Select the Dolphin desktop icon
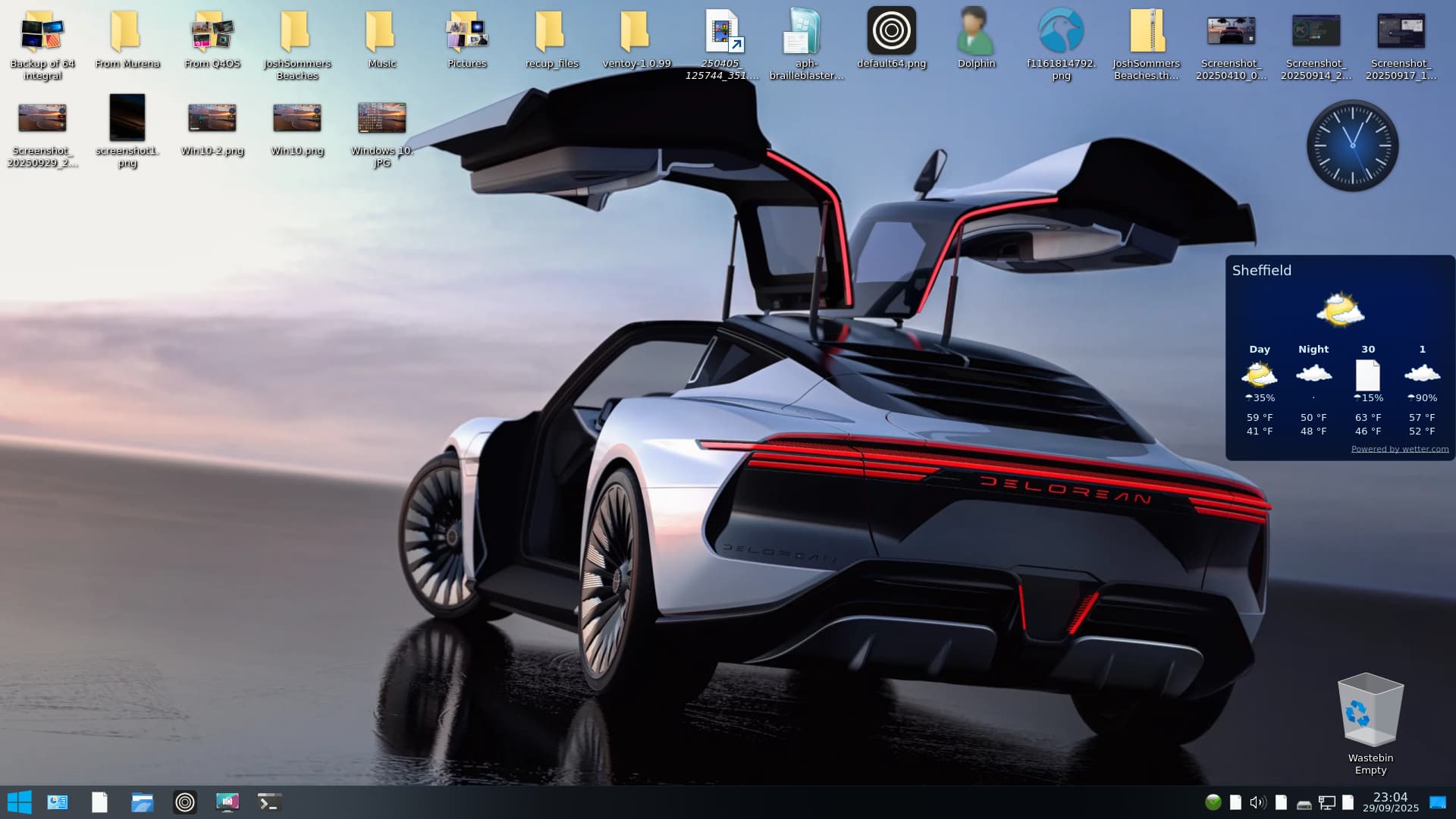This screenshot has width=1456, height=819. click(975, 32)
